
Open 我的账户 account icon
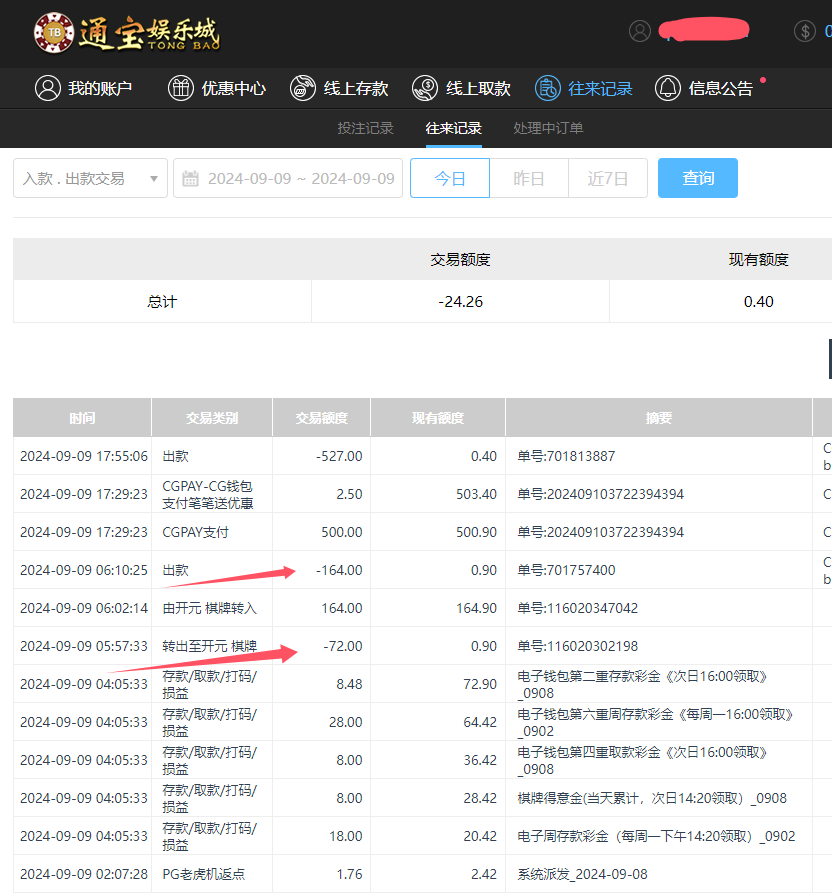pos(47,88)
